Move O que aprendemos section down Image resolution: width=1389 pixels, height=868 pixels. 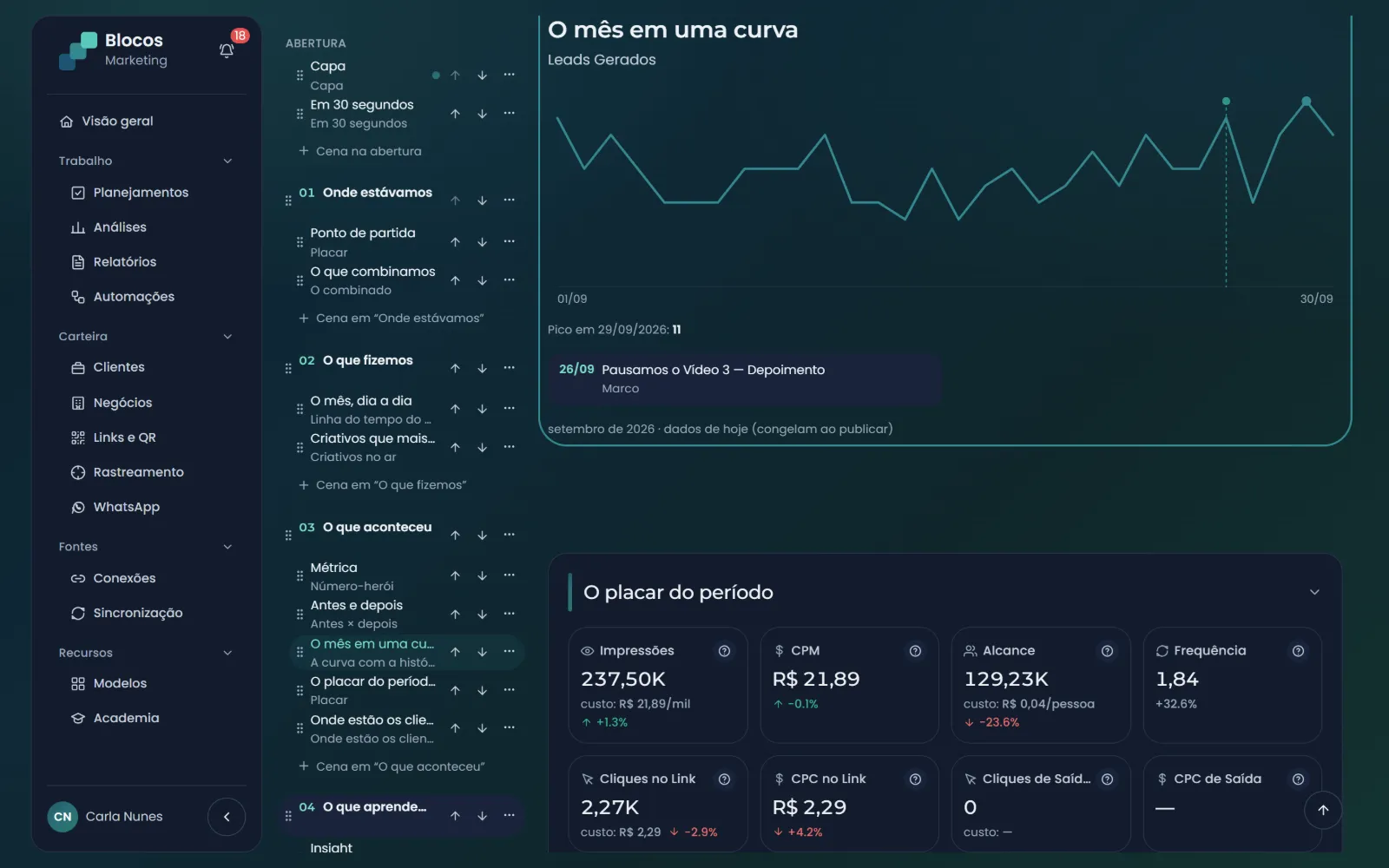482,816
